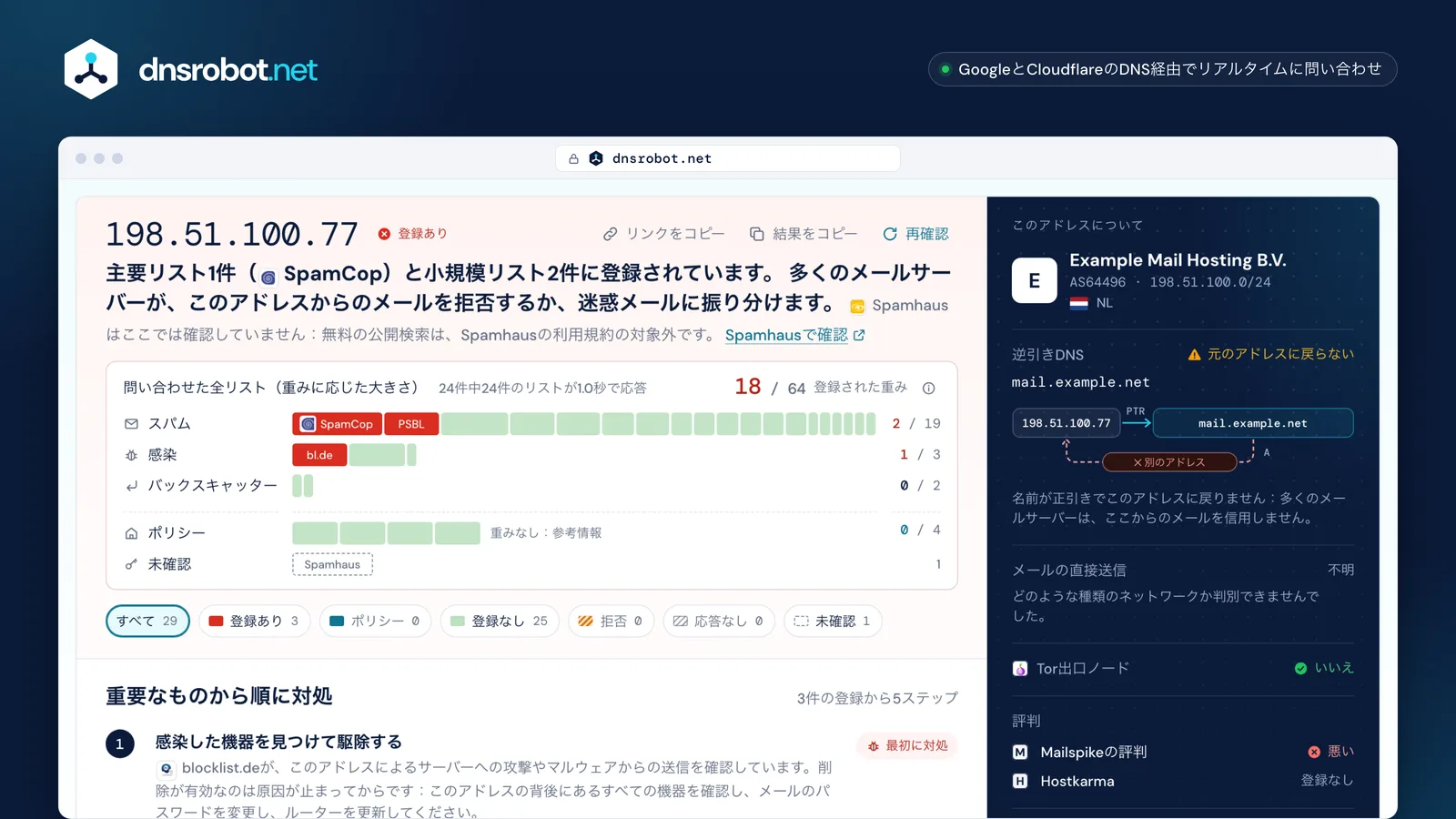Screen dimensions: 1456x819
Task: Click the 未確認 row icon
Action: click(x=131, y=564)
